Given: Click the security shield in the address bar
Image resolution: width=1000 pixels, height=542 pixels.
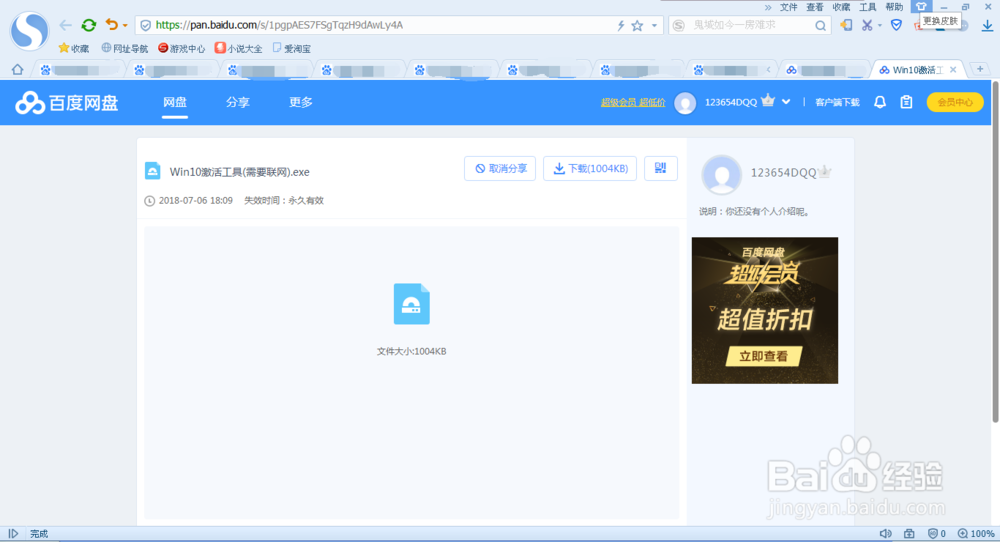Looking at the screenshot, I should click(x=145, y=26).
